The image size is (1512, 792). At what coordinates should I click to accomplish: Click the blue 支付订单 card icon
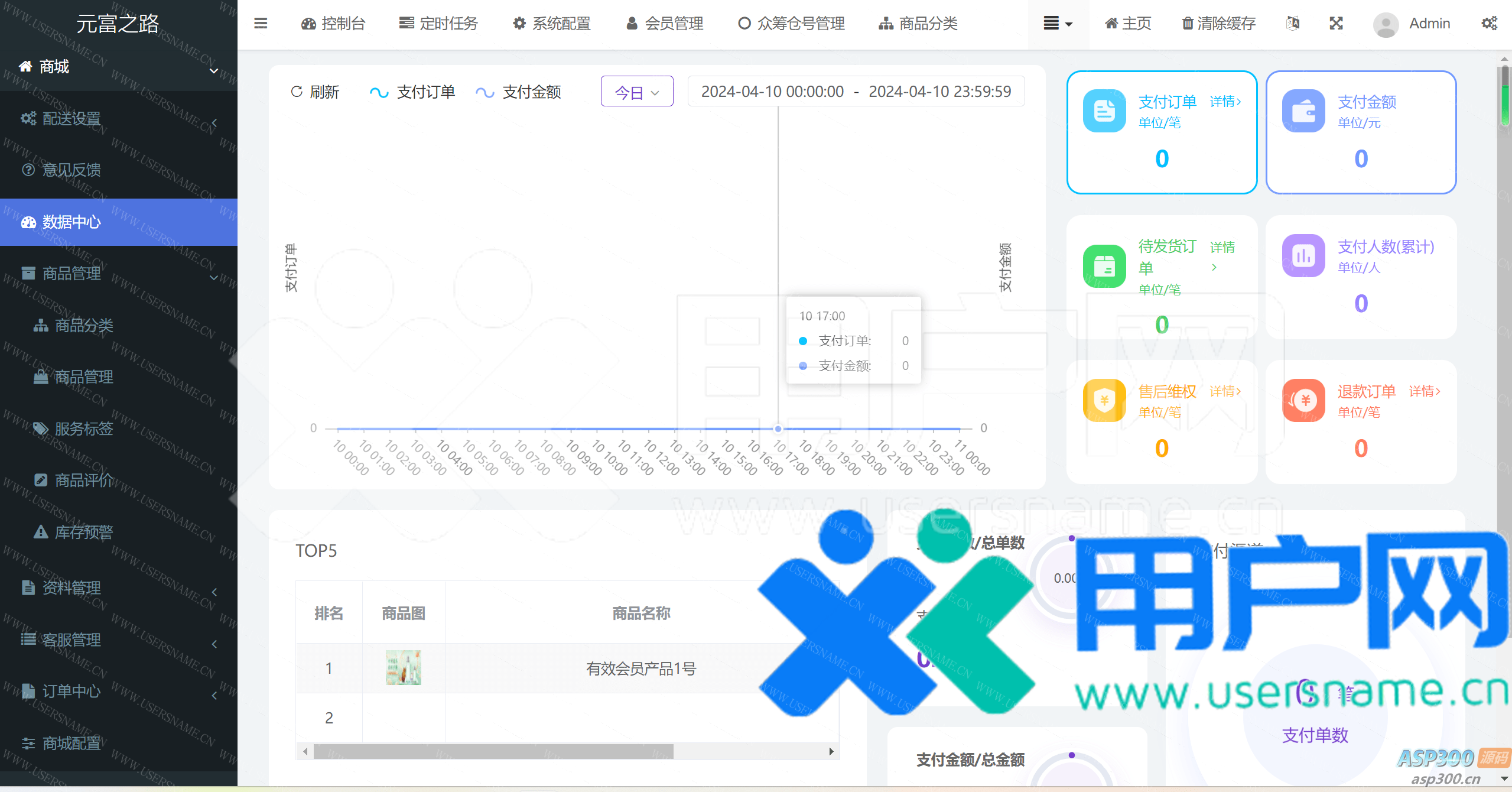pyautogui.click(x=1104, y=111)
